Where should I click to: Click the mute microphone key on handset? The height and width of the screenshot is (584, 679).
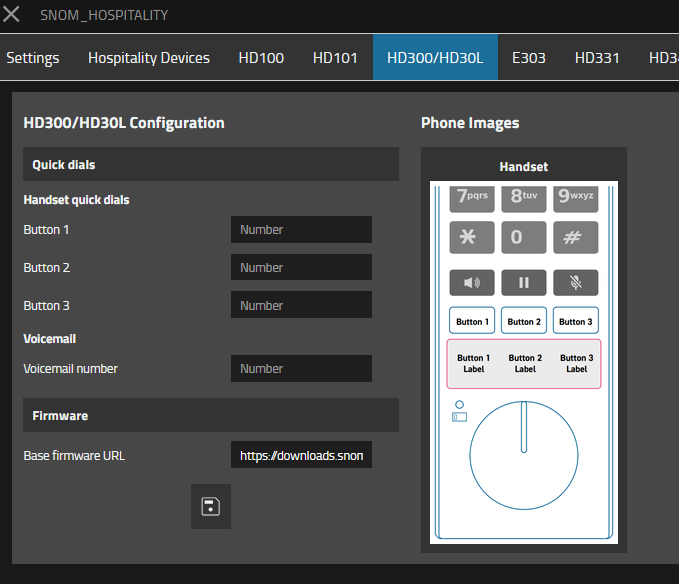click(576, 283)
